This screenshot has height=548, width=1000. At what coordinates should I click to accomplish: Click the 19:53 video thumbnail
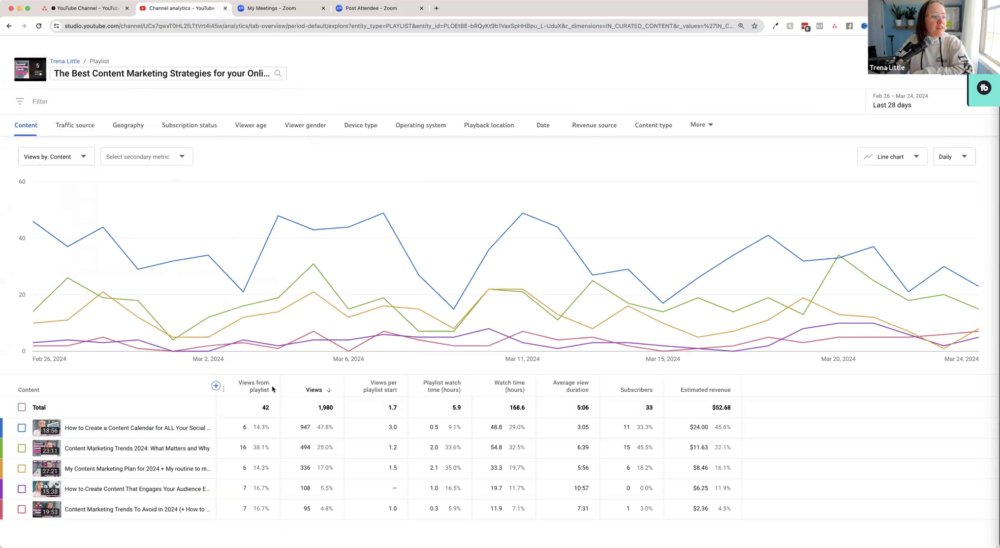[47, 509]
